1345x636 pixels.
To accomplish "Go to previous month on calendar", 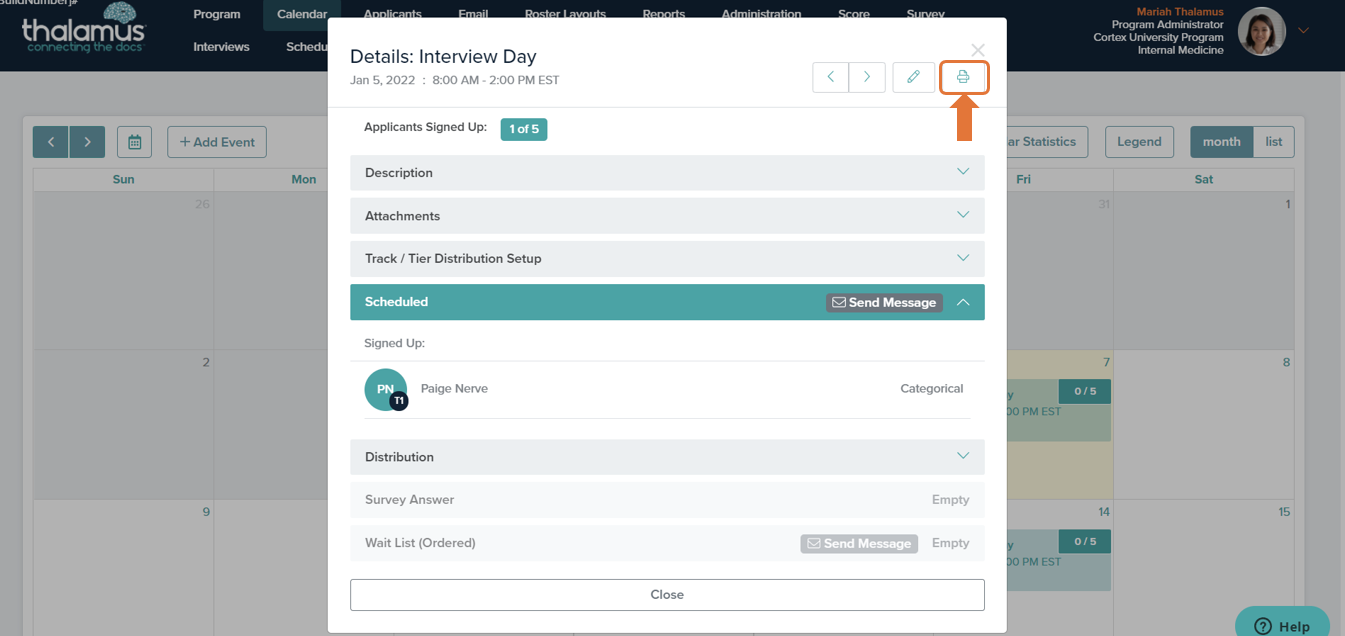I will [x=51, y=142].
